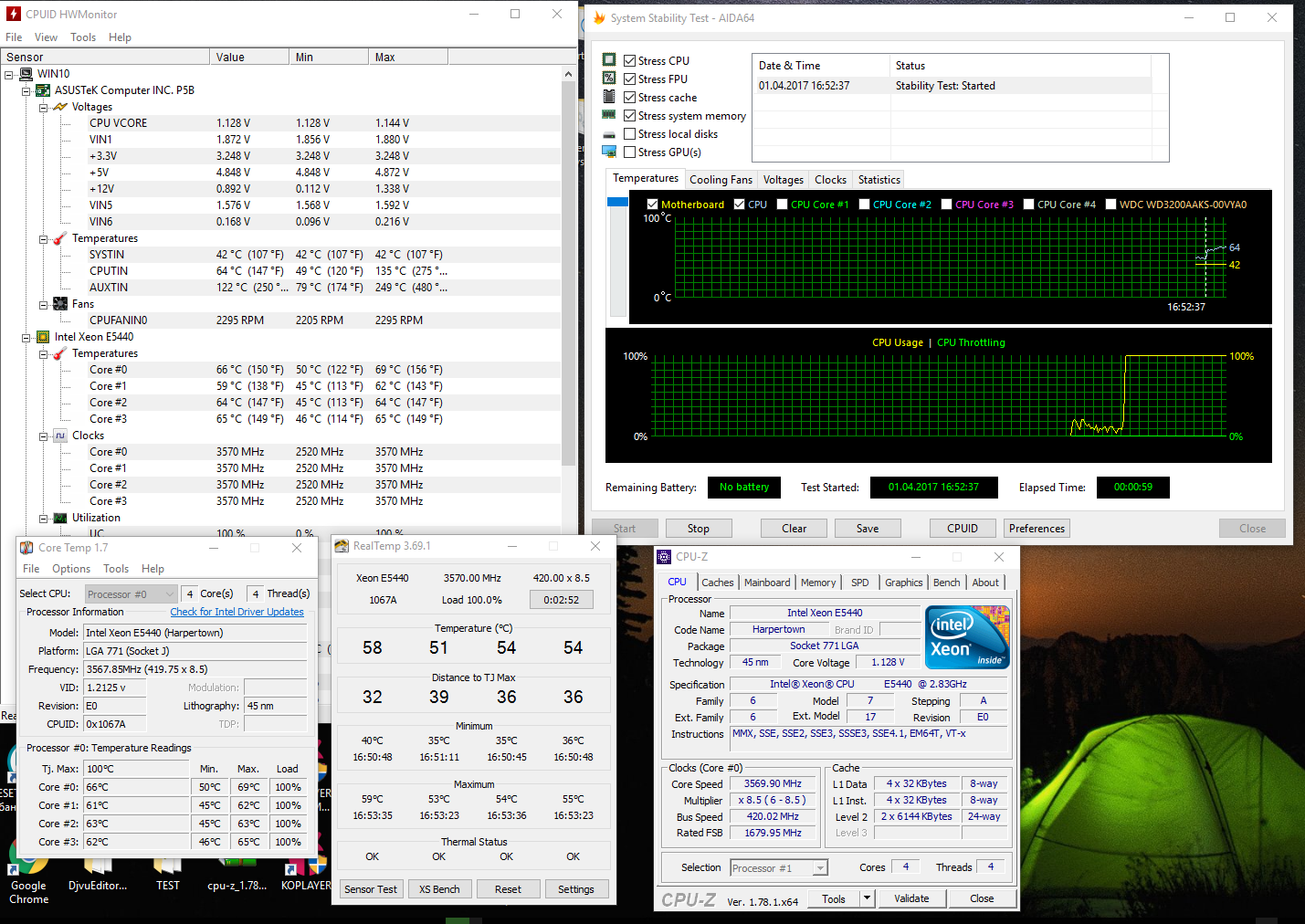This screenshot has width=1305, height=924.
Task: Uncheck Stress system memory
Action: pos(630,115)
